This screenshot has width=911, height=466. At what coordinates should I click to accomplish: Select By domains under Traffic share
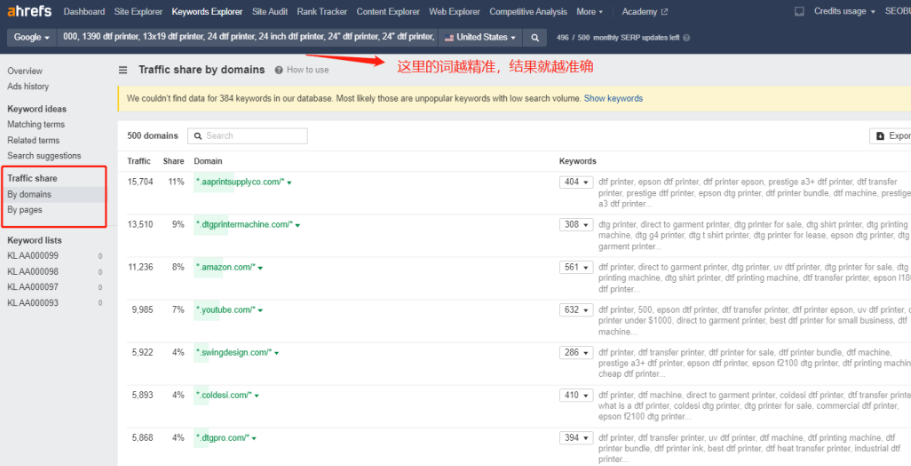pos(29,194)
